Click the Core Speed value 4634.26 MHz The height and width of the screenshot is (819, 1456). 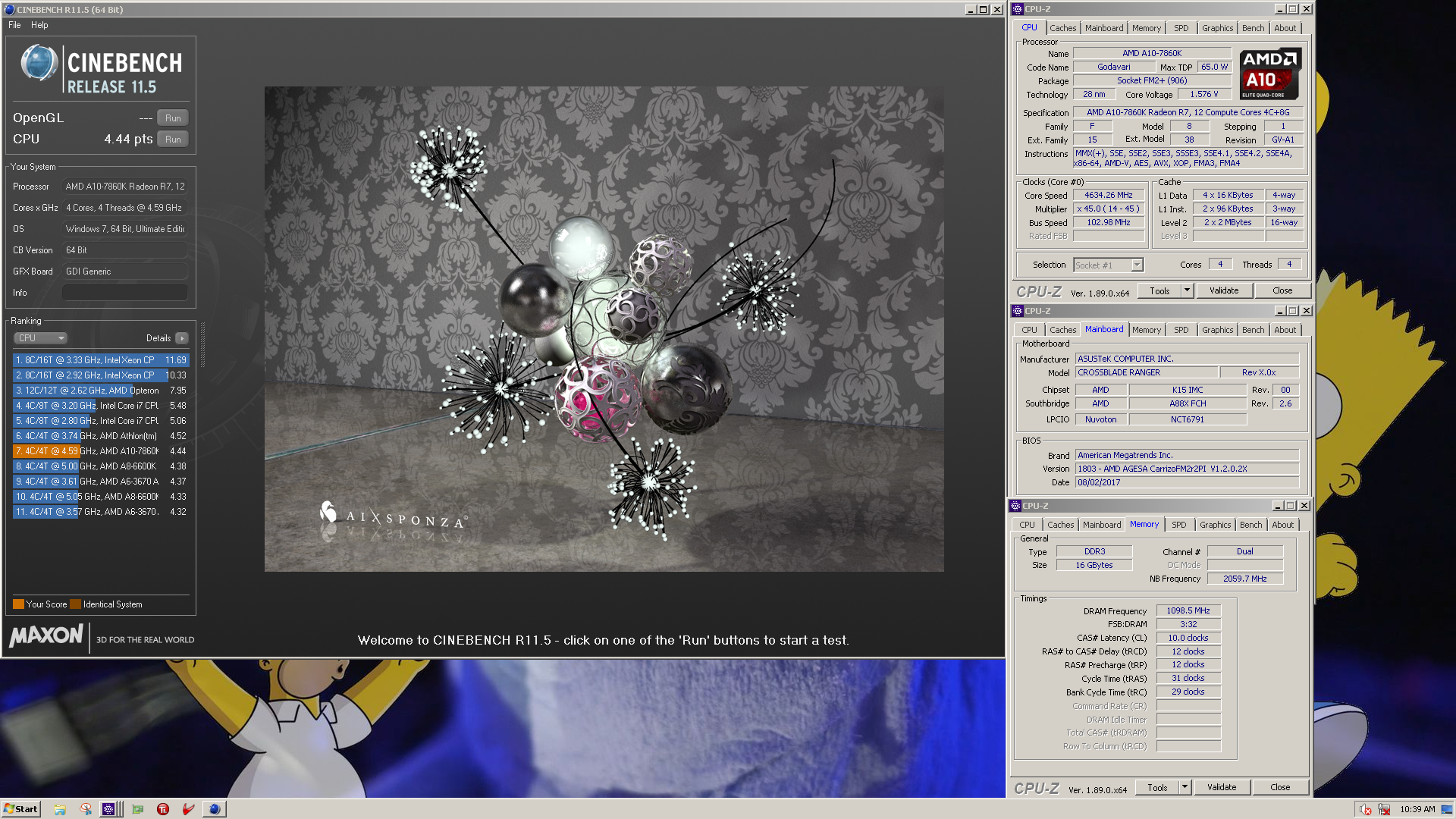tap(1108, 195)
